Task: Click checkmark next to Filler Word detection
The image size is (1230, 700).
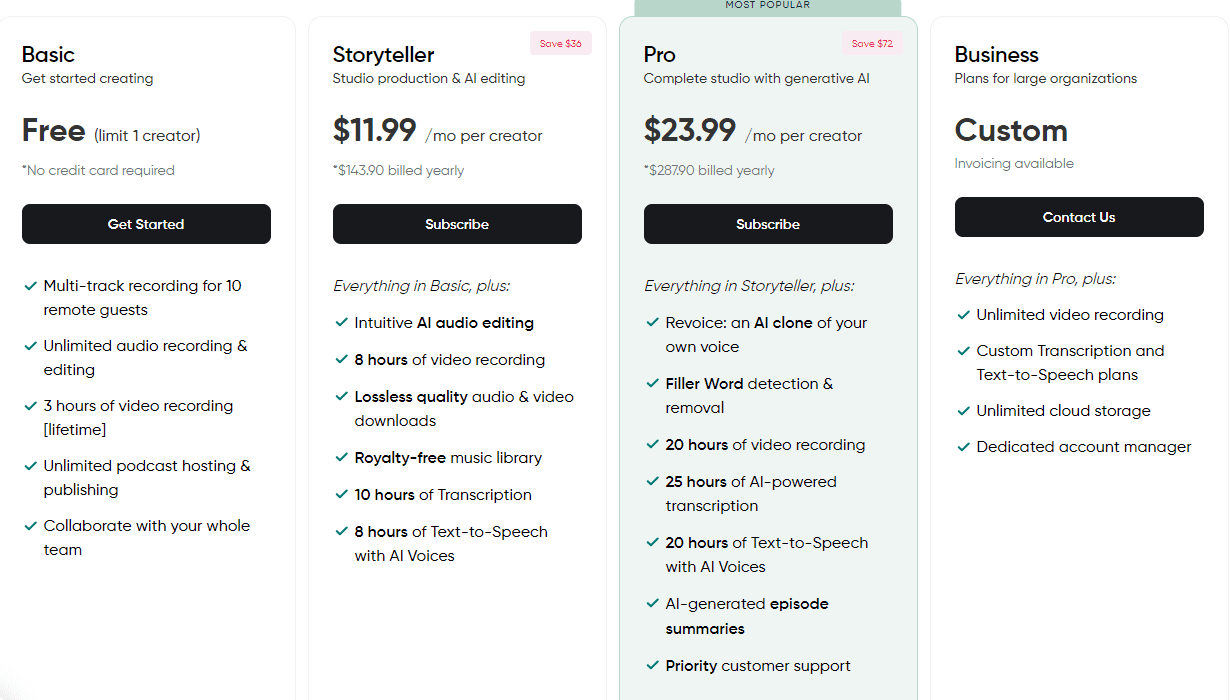Action: pos(653,384)
